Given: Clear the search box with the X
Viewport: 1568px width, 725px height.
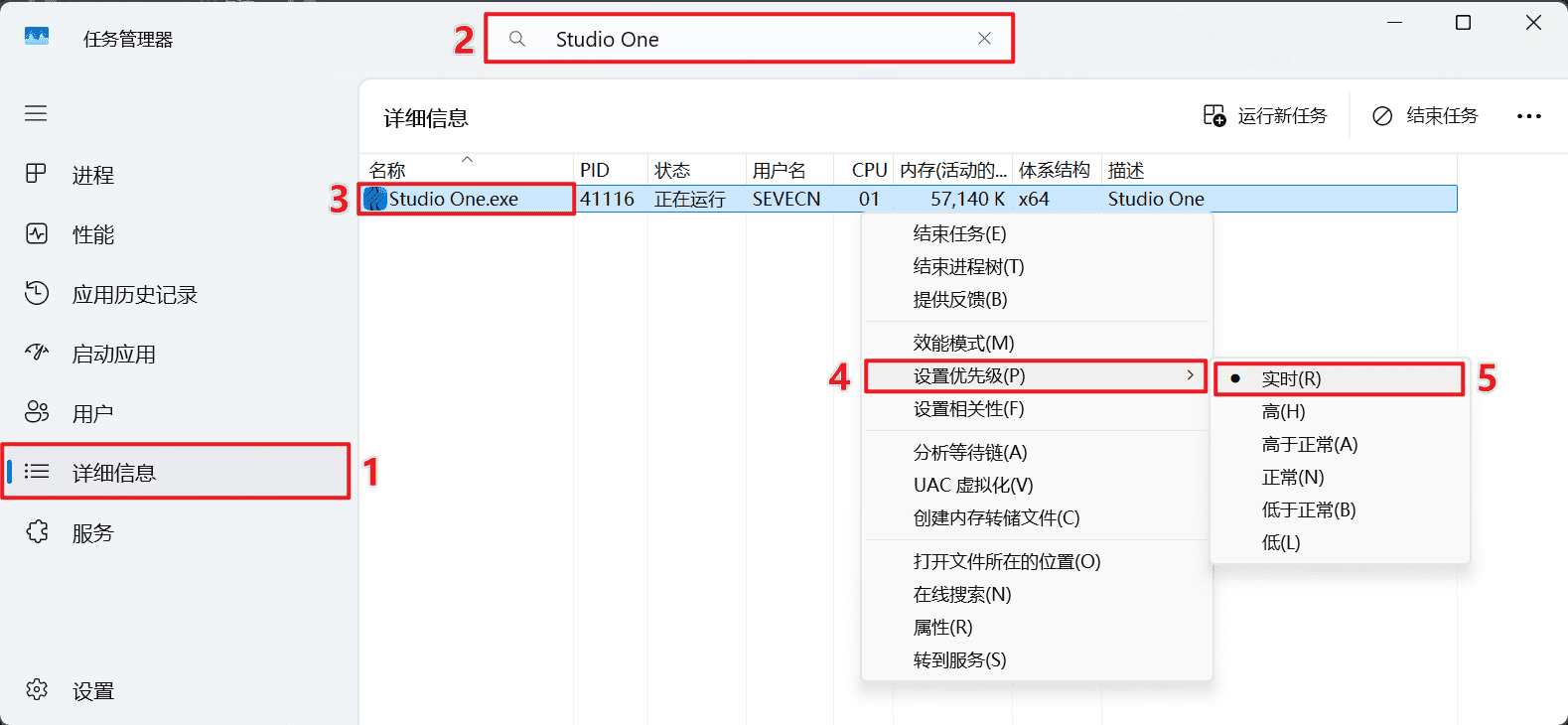Looking at the screenshot, I should (x=984, y=39).
